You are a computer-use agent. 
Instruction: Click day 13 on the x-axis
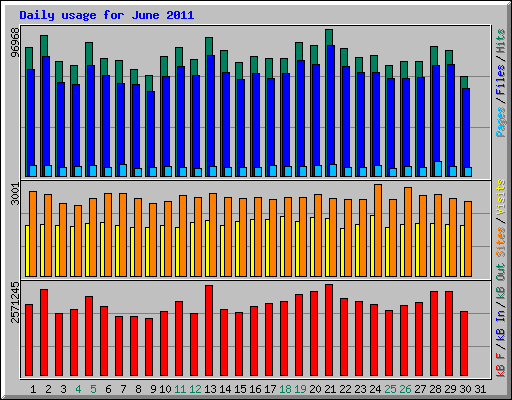click(210, 389)
